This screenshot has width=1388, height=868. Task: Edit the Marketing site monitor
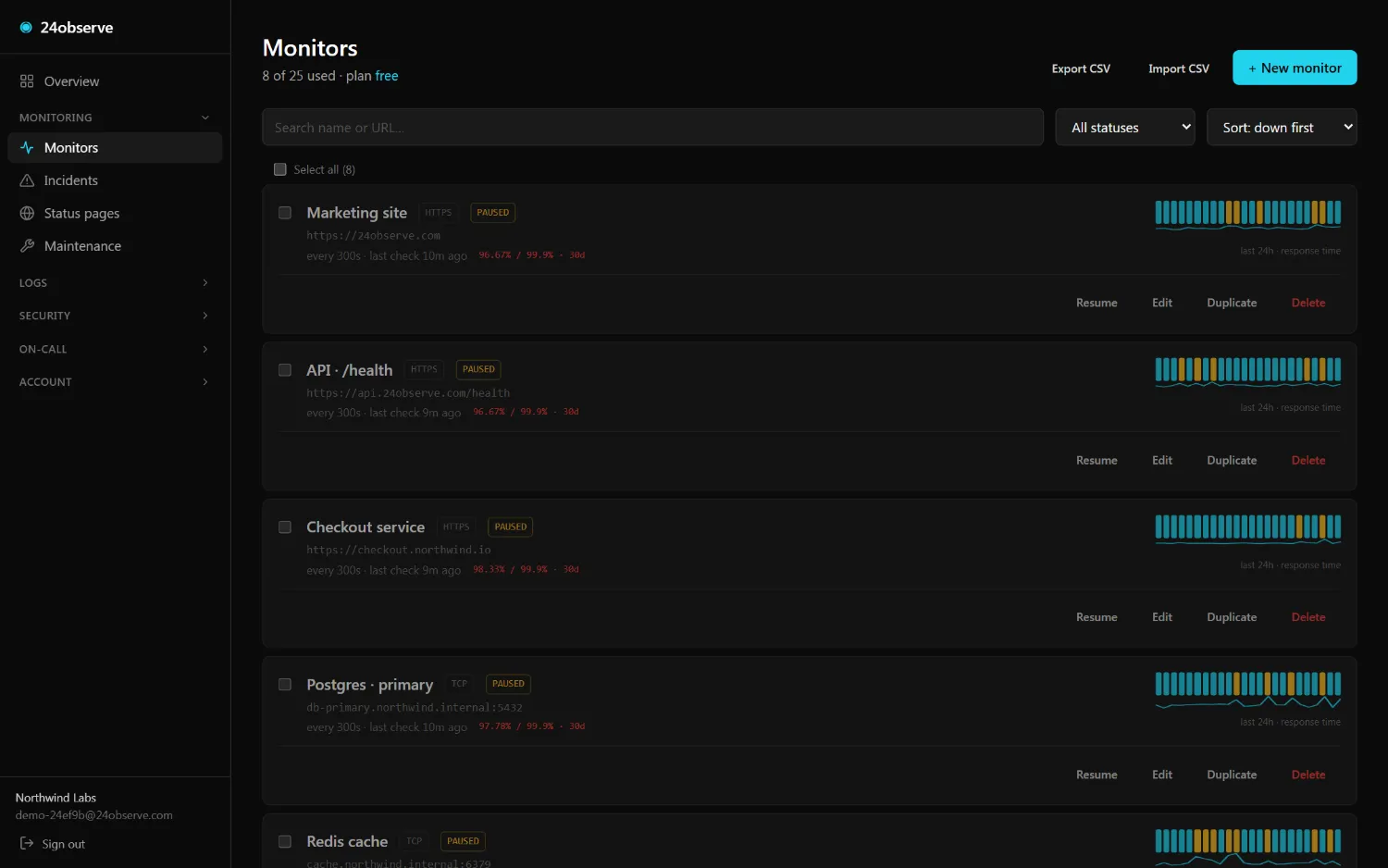[1162, 303]
